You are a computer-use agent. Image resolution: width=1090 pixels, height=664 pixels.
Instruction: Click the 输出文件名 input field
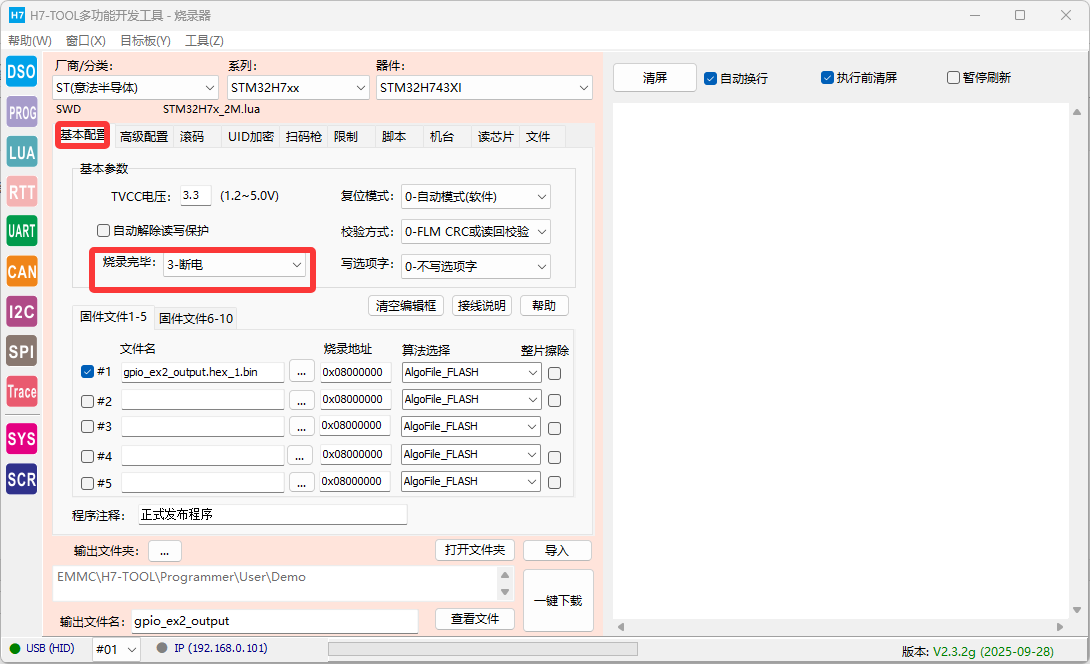pos(273,621)
